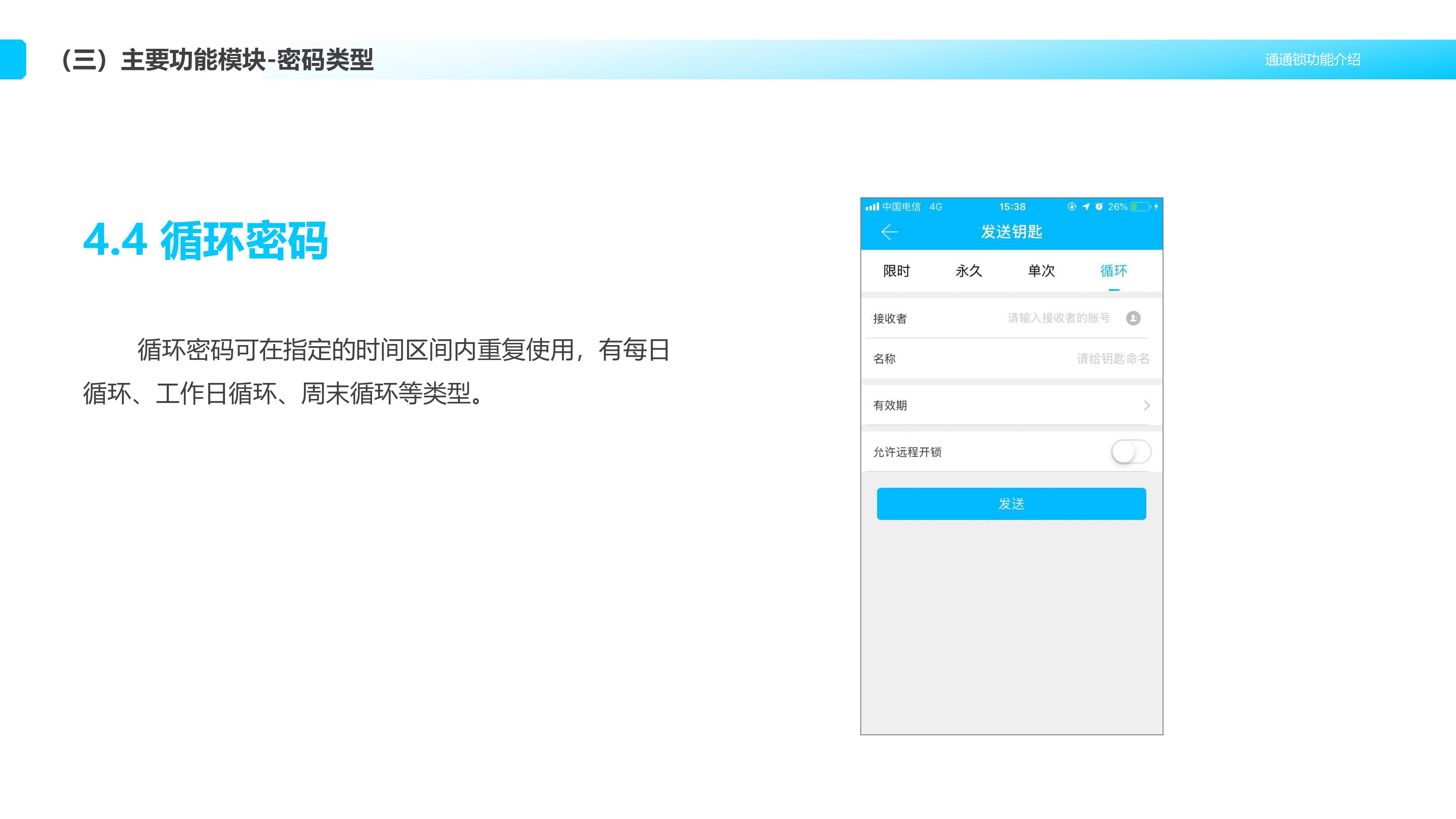Click the rotation lock status icon

point(1072,207)
